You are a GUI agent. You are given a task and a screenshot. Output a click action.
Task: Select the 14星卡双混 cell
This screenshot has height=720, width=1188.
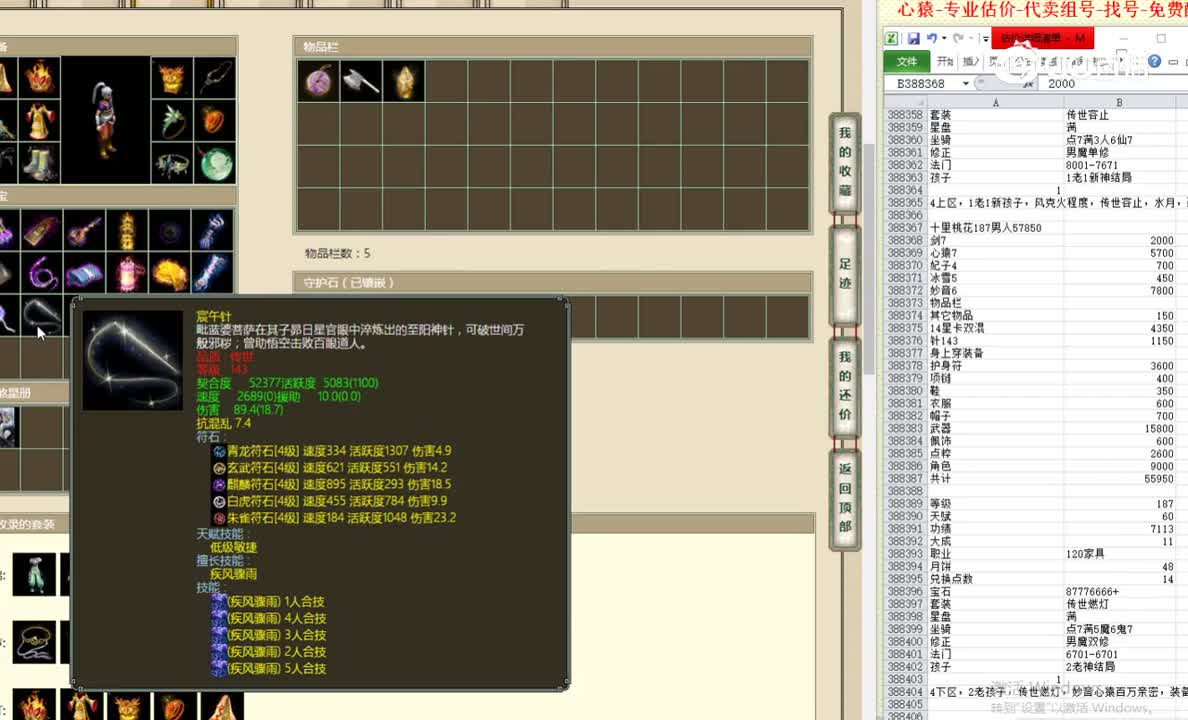(x=996, y=328)
